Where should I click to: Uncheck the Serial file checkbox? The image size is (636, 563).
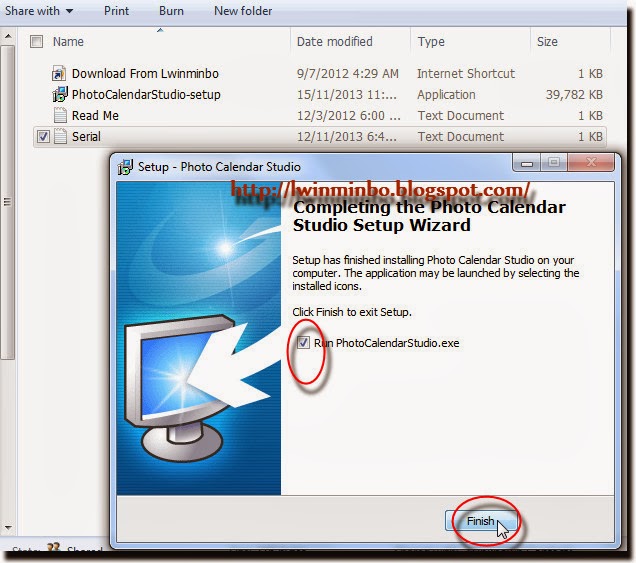(x=43, y=136)
